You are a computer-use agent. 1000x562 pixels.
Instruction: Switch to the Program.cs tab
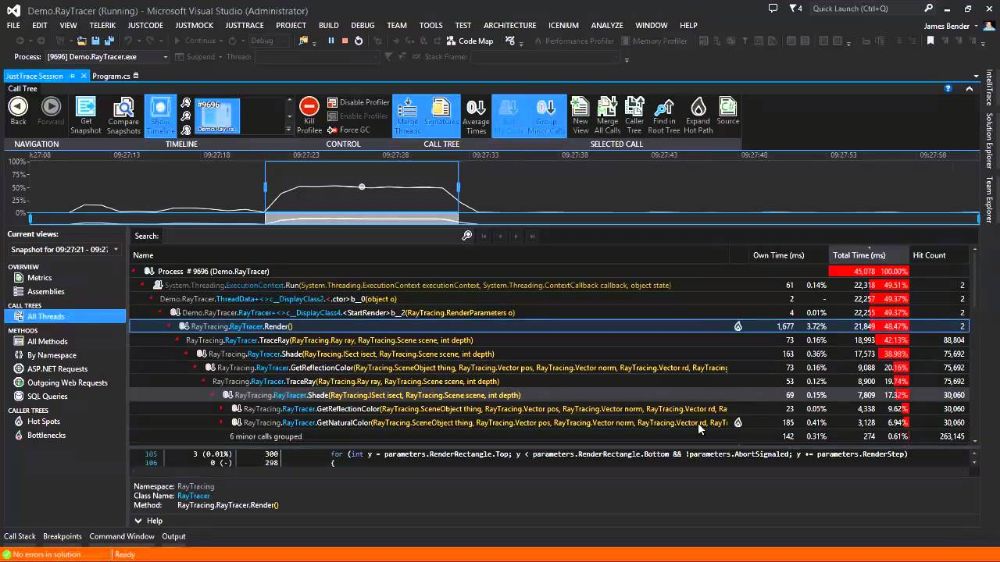111,76
